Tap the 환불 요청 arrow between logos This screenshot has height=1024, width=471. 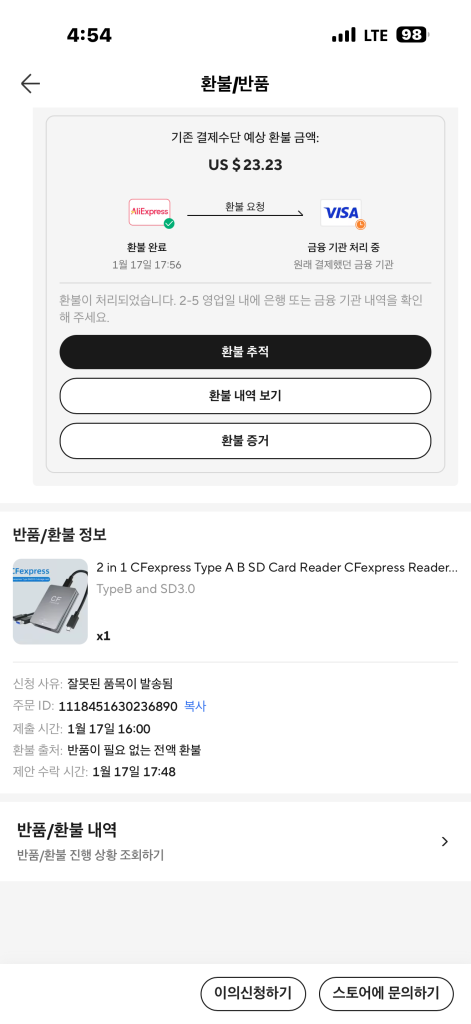point(245,213)
